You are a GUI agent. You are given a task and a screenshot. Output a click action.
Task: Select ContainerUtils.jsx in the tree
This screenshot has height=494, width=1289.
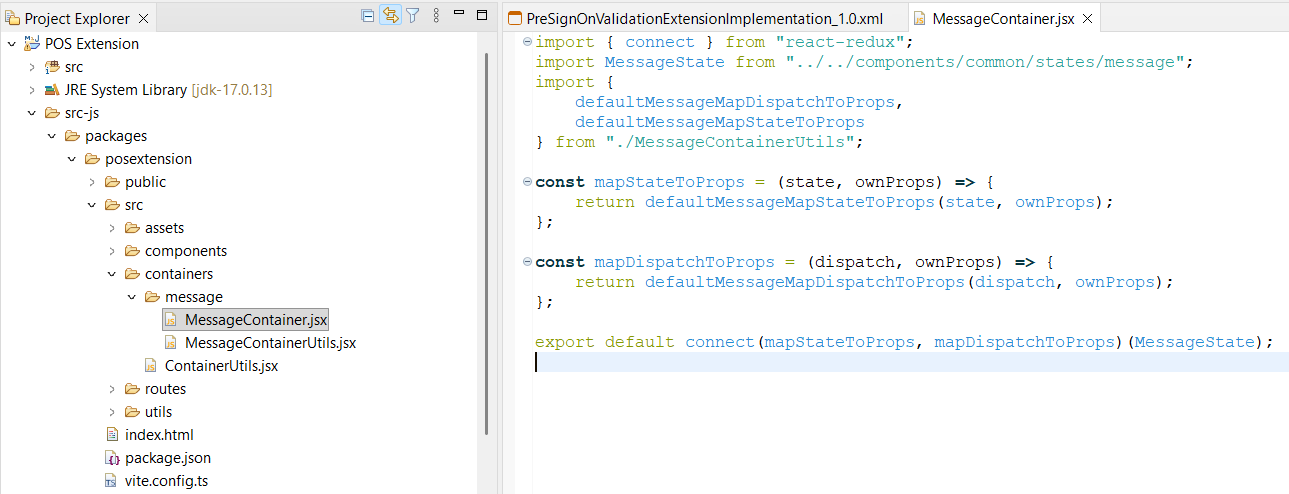coord(221,366)
